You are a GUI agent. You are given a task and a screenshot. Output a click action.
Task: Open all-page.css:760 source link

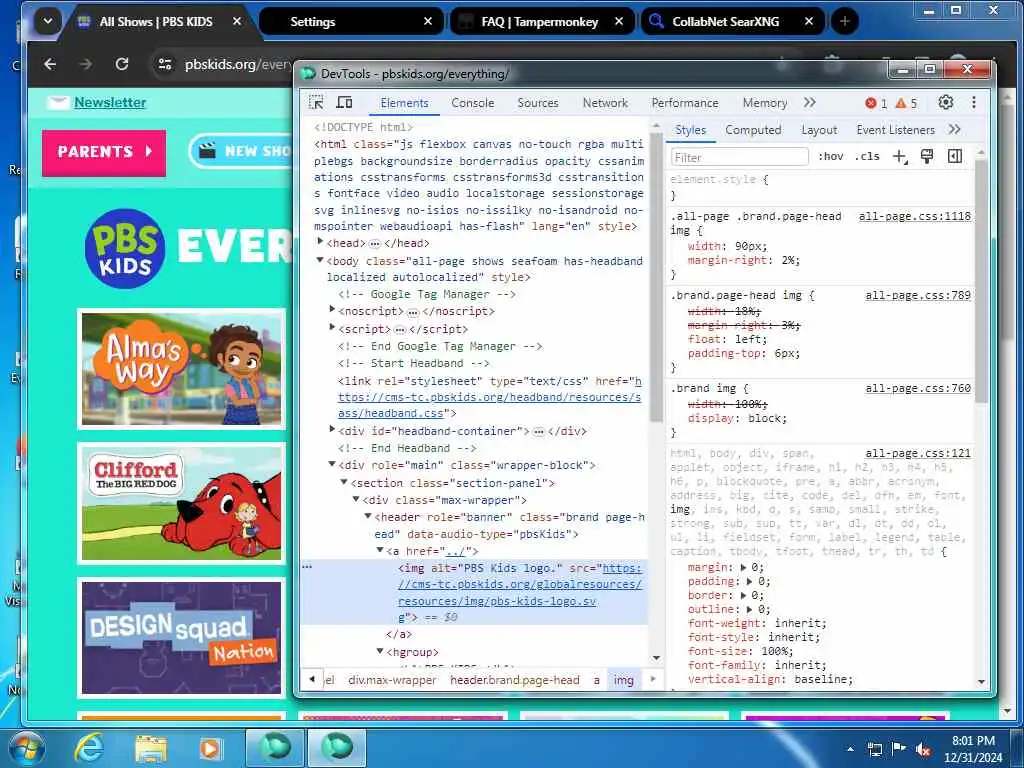[918, 388]
